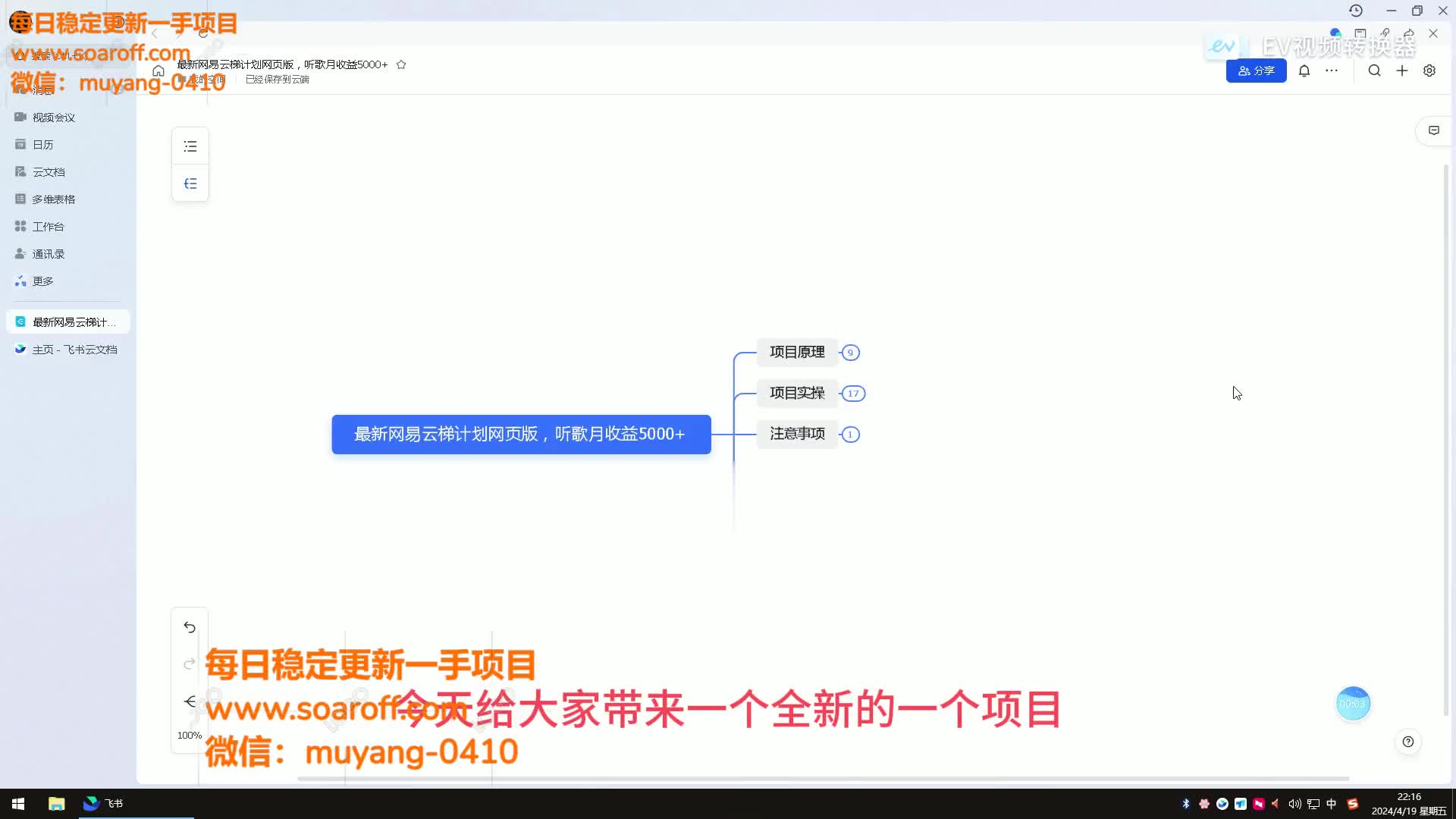Toggle the 中 input method indicator
Screen dimensions: 1456x819
[x=1332, y=804]
